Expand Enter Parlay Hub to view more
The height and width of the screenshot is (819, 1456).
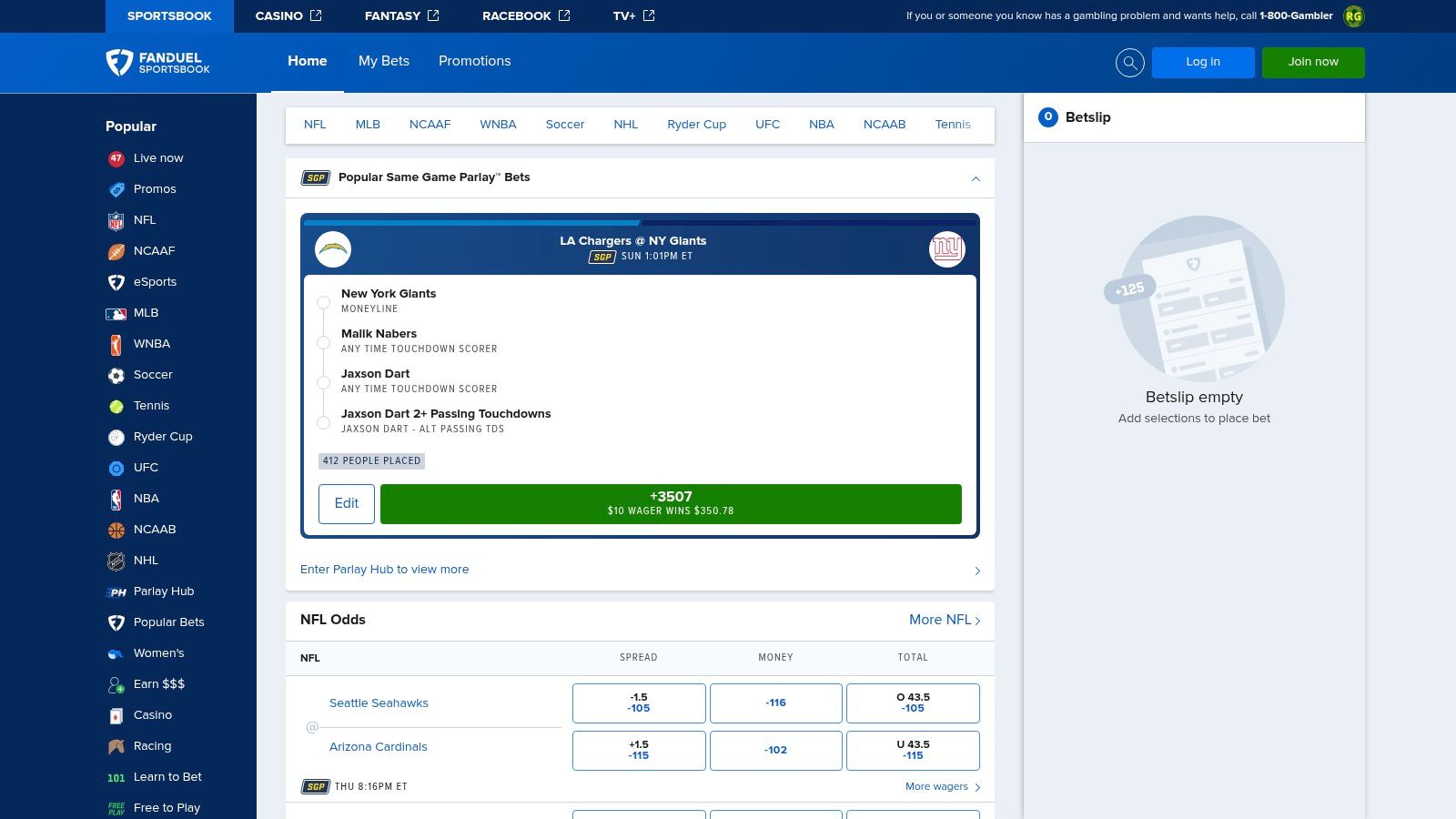(977, 571)
